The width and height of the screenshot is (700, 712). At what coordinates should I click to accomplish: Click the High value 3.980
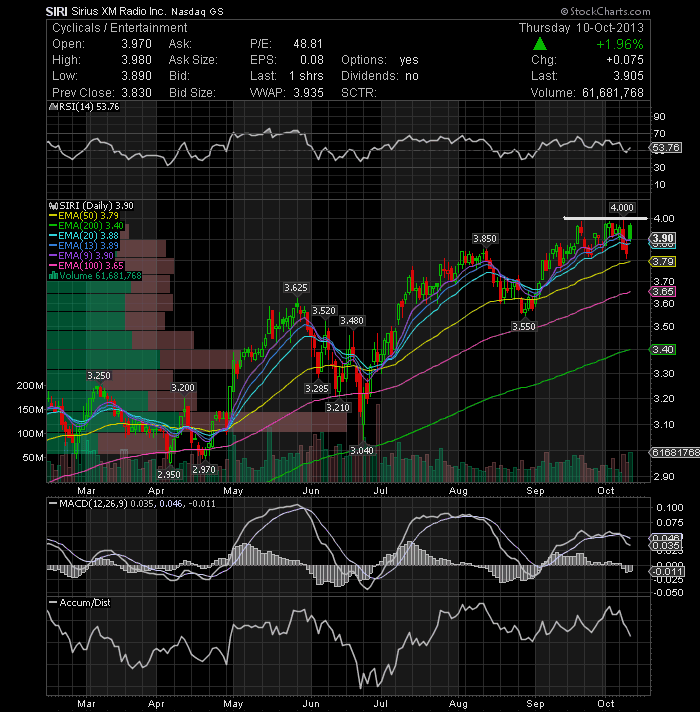coord(136,60)
